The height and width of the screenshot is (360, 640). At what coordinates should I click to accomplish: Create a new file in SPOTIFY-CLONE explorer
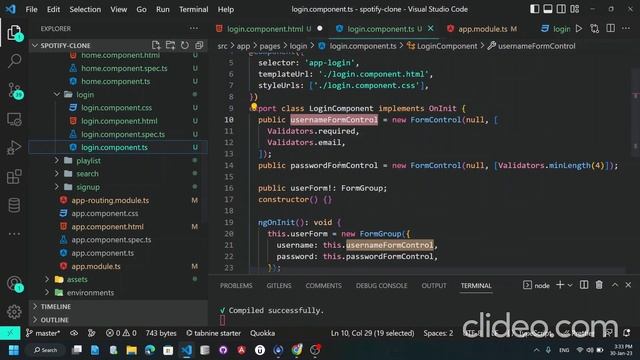coord(156,45)
